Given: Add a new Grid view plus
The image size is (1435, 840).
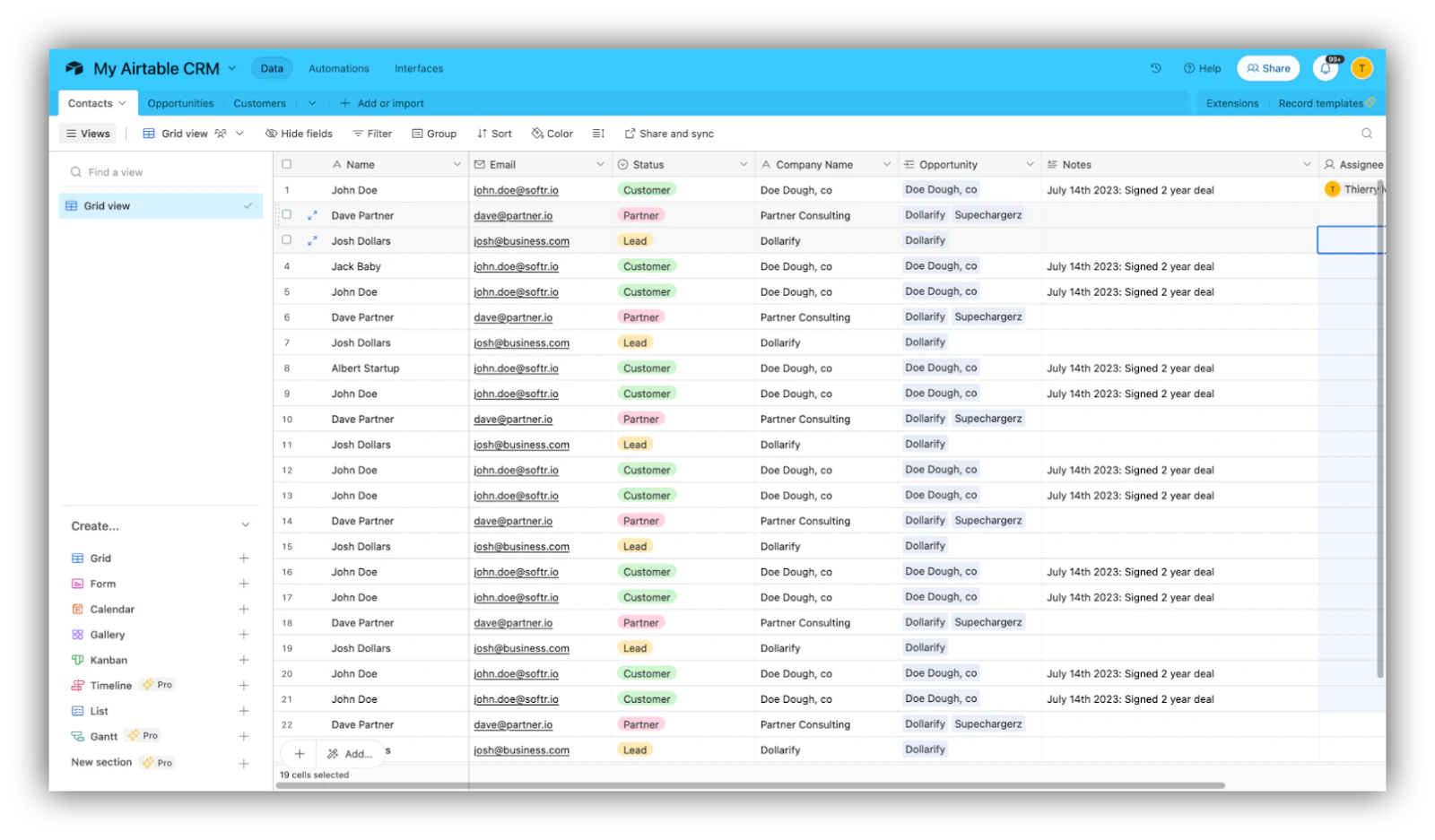Looking at the screenshot, I should click(243, 558).
